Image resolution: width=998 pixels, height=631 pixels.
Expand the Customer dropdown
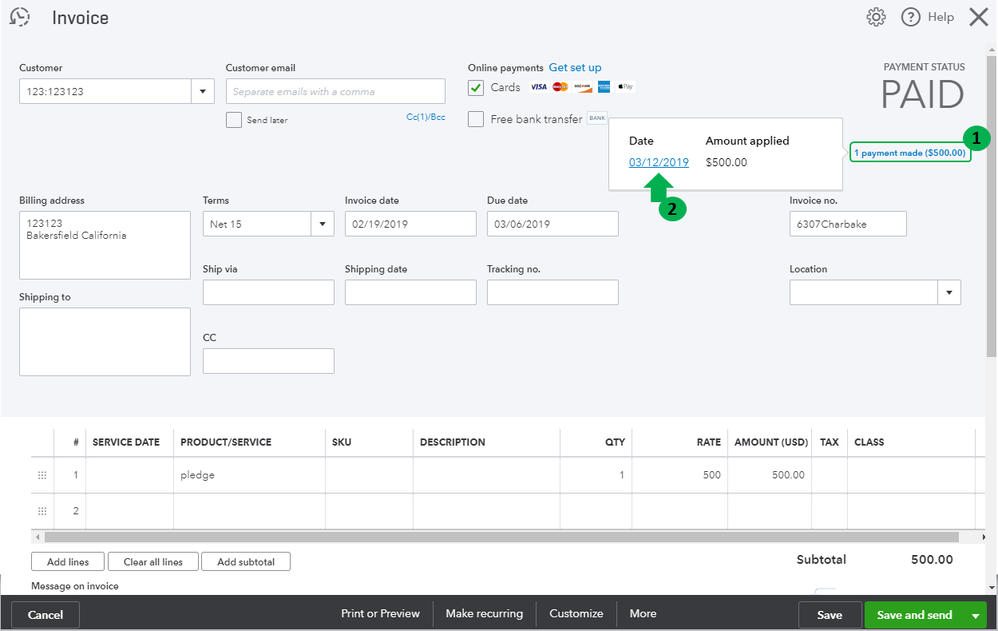point(203,91)
